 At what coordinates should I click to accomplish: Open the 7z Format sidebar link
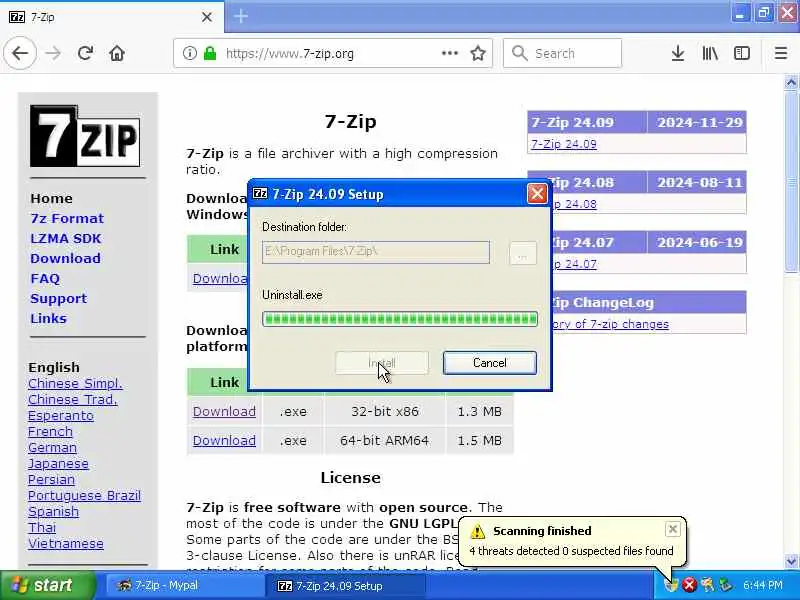(67, 218)
